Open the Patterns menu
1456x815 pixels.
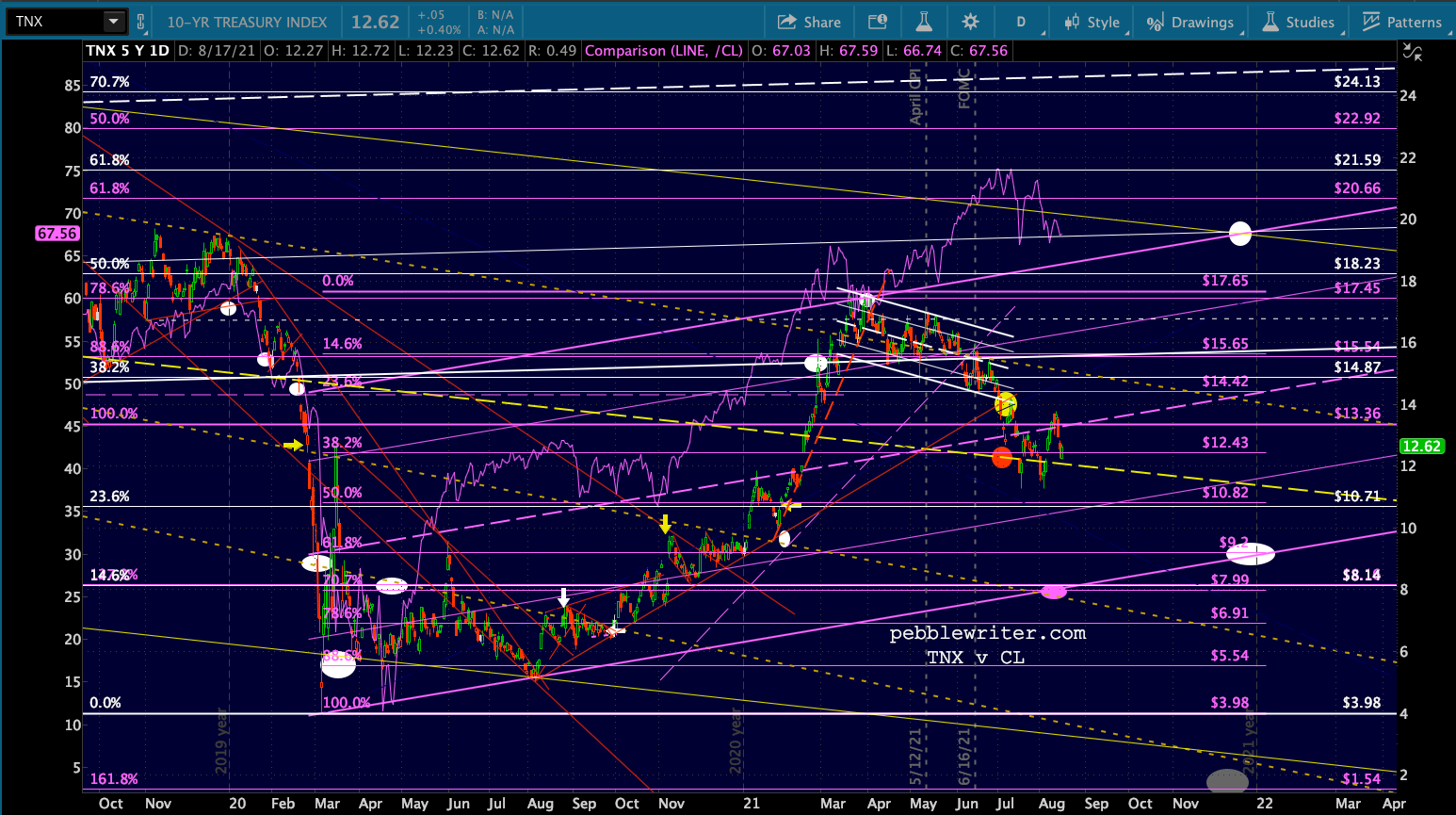point(1402,22)
